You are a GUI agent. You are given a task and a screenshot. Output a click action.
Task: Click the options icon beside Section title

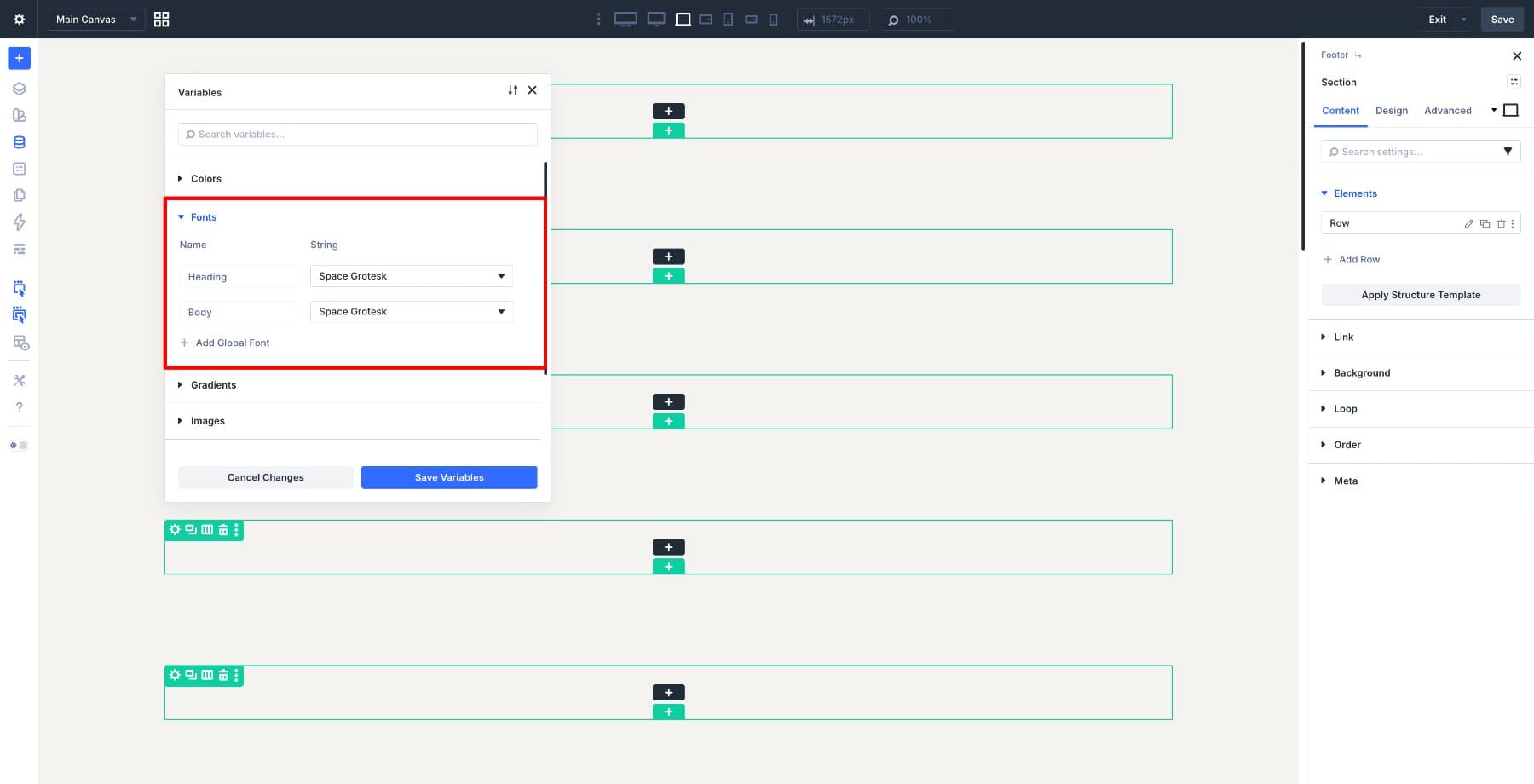[x=1514, y=82]
